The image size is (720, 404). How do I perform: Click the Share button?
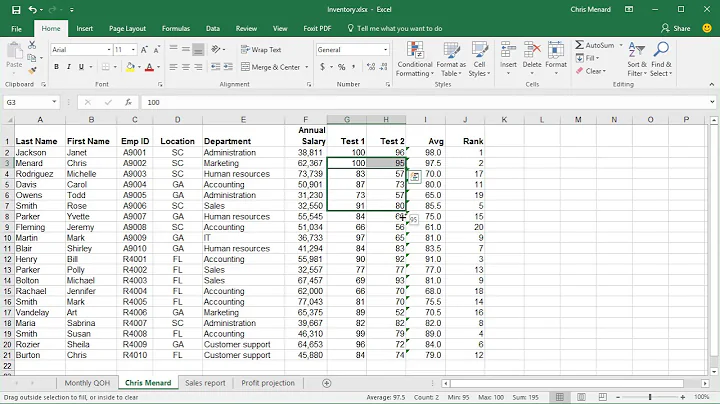[x=675, y=28]
